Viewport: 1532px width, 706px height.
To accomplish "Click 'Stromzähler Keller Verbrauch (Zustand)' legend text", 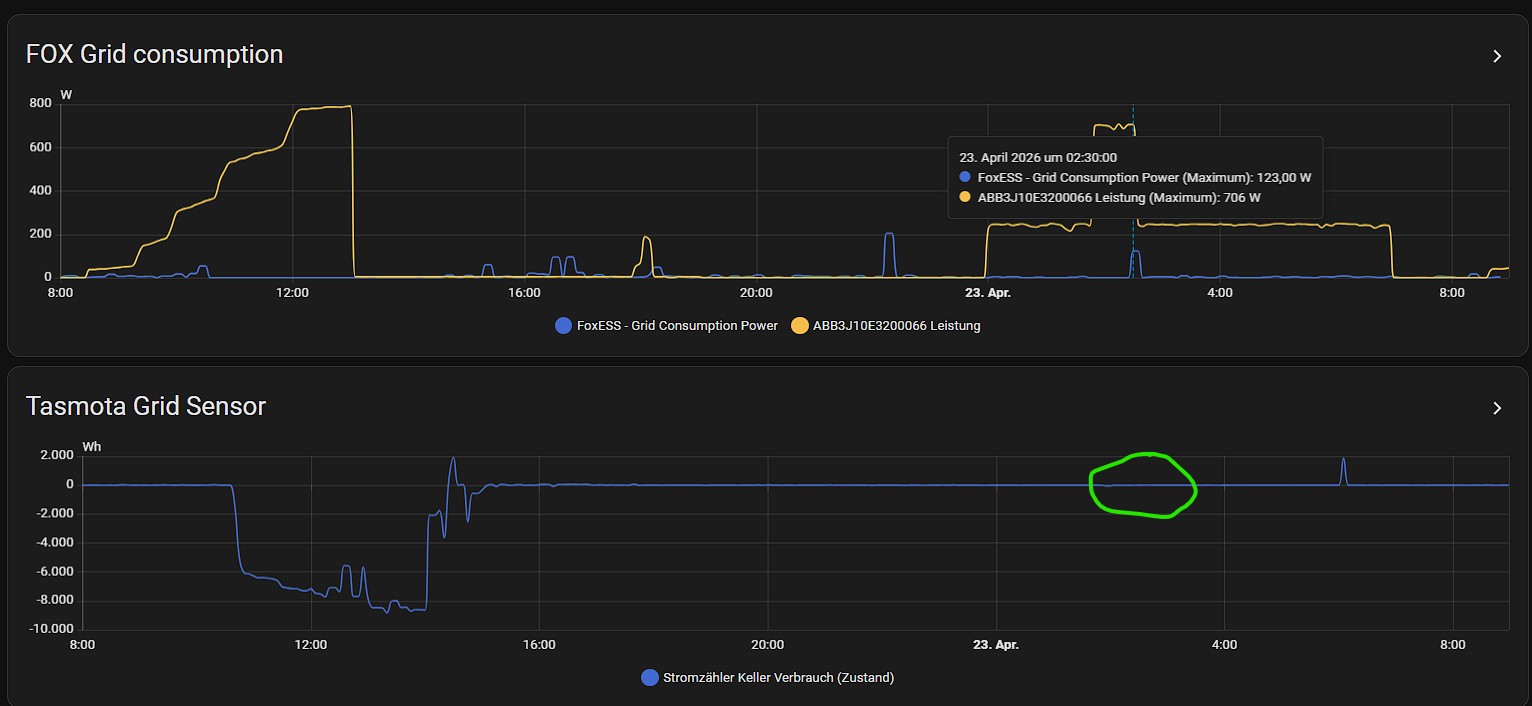I will (778, 677).
